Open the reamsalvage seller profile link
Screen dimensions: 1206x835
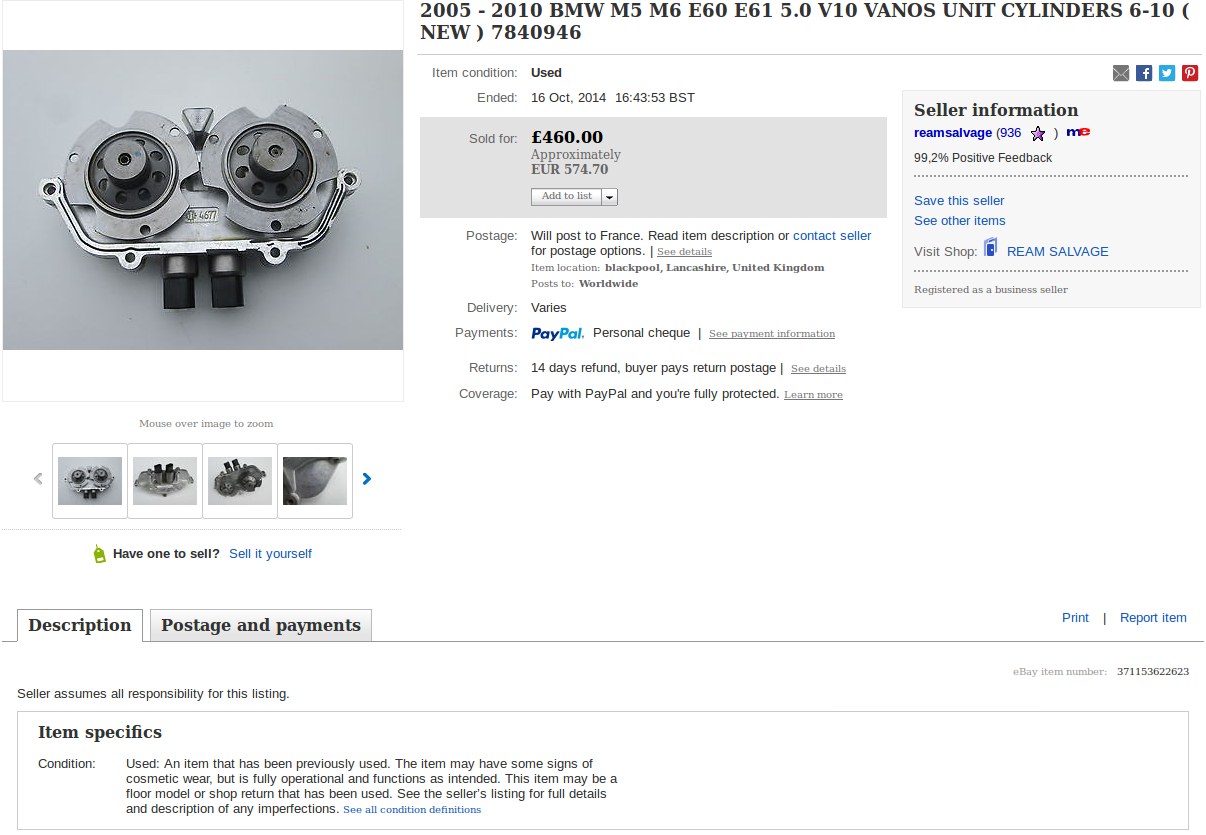pyautogui.click(x=953, y=133)
